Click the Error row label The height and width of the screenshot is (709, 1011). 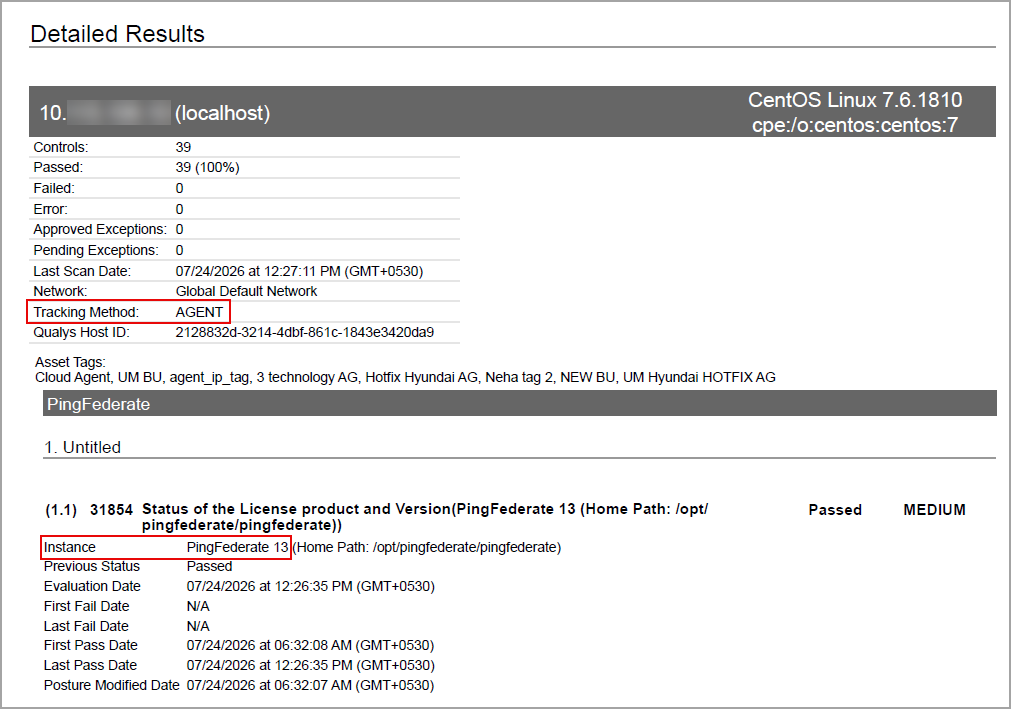point(50,209)
